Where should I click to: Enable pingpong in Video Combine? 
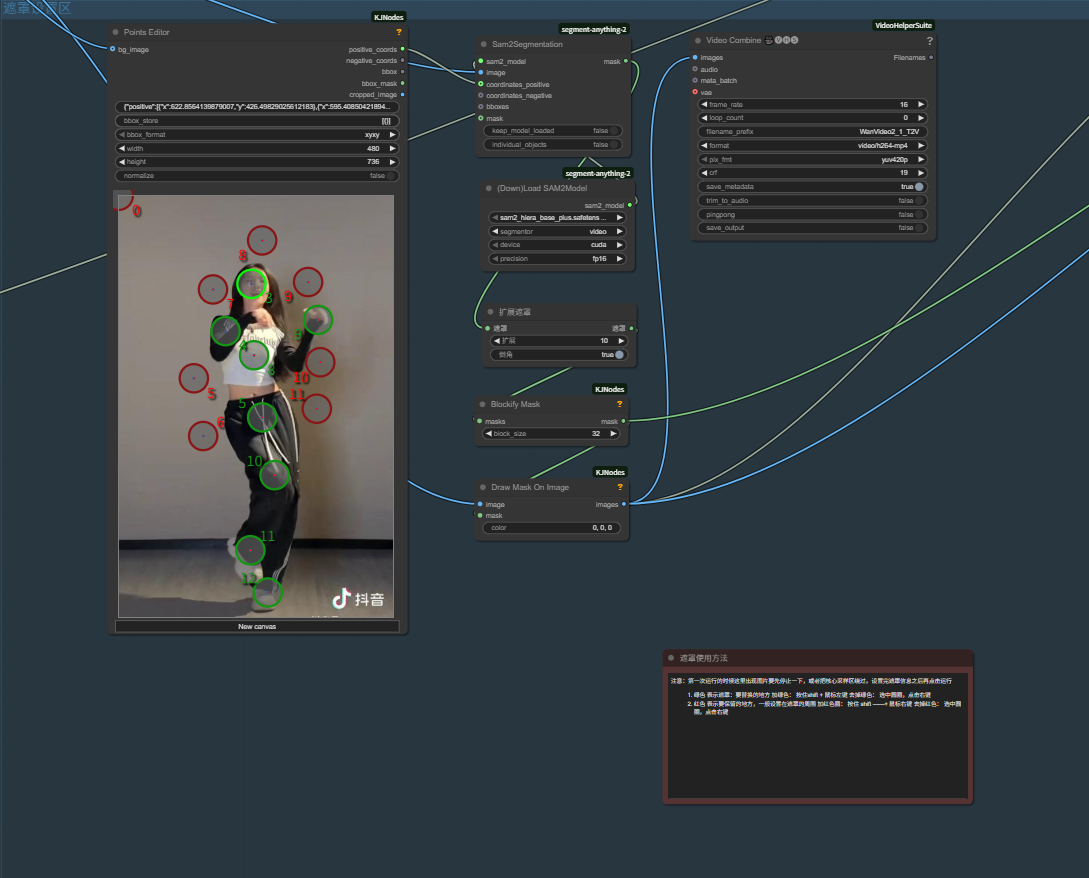pyautogui.click(x=919, y=215)
